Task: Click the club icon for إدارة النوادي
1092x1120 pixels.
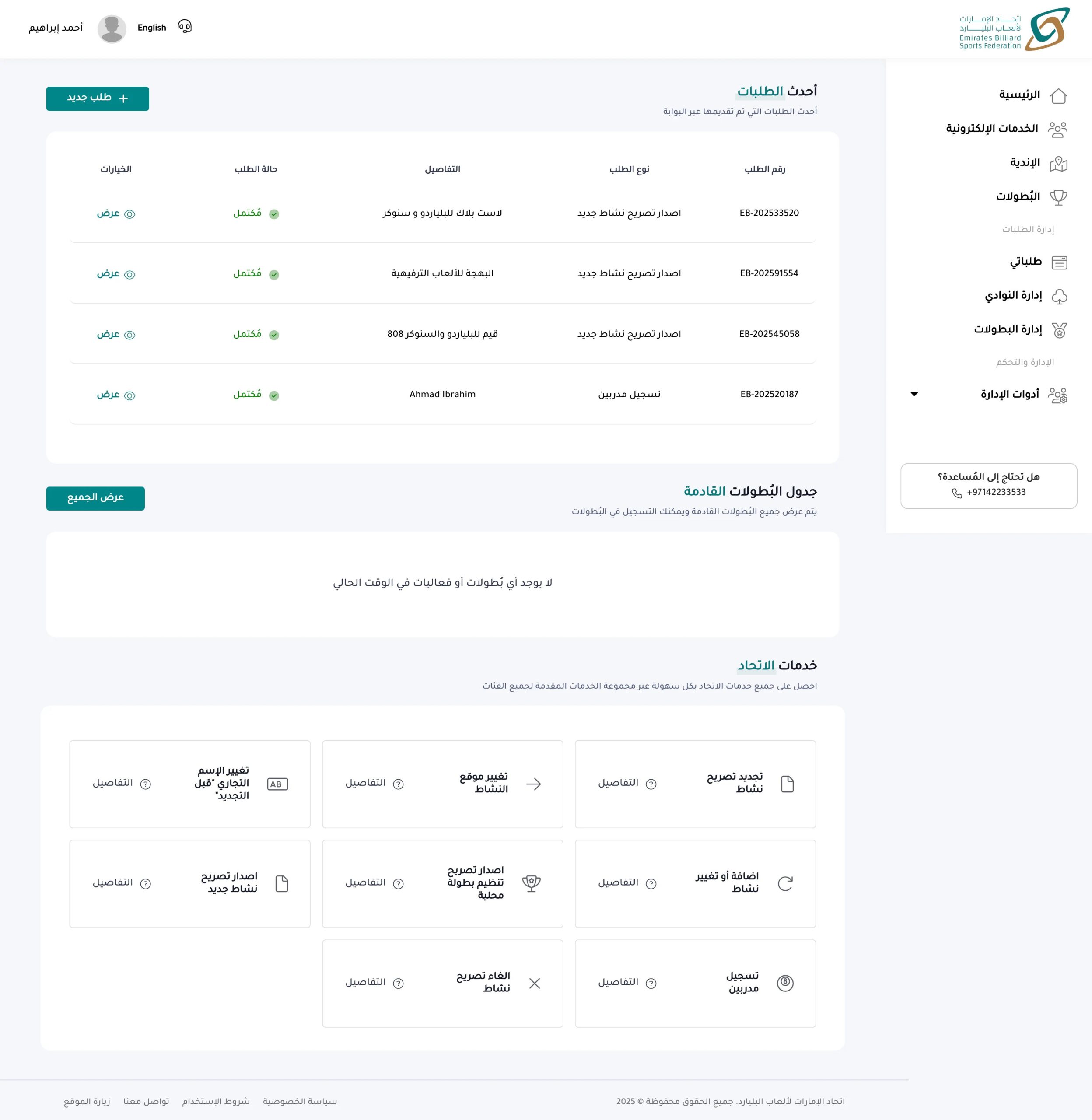Action: click(x=1059, y=297)
